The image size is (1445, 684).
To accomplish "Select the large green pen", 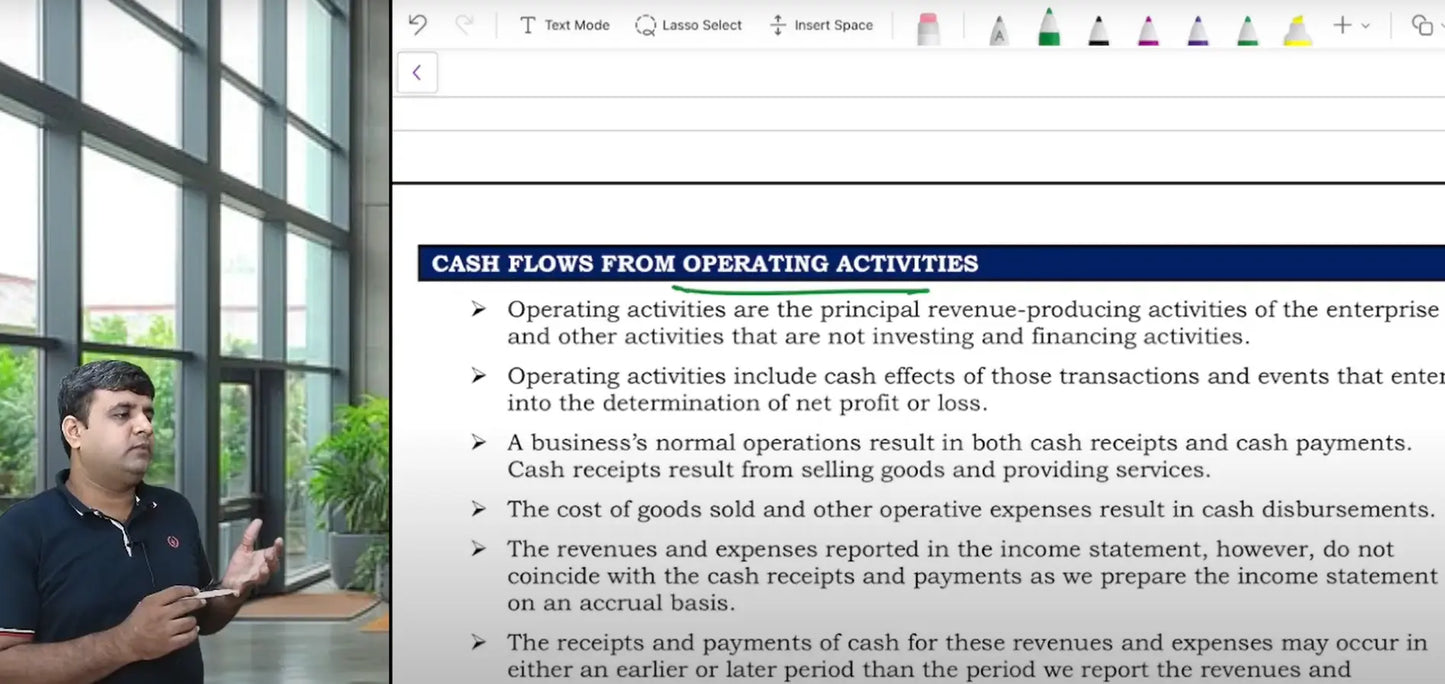I will [x=1048, y=27].
